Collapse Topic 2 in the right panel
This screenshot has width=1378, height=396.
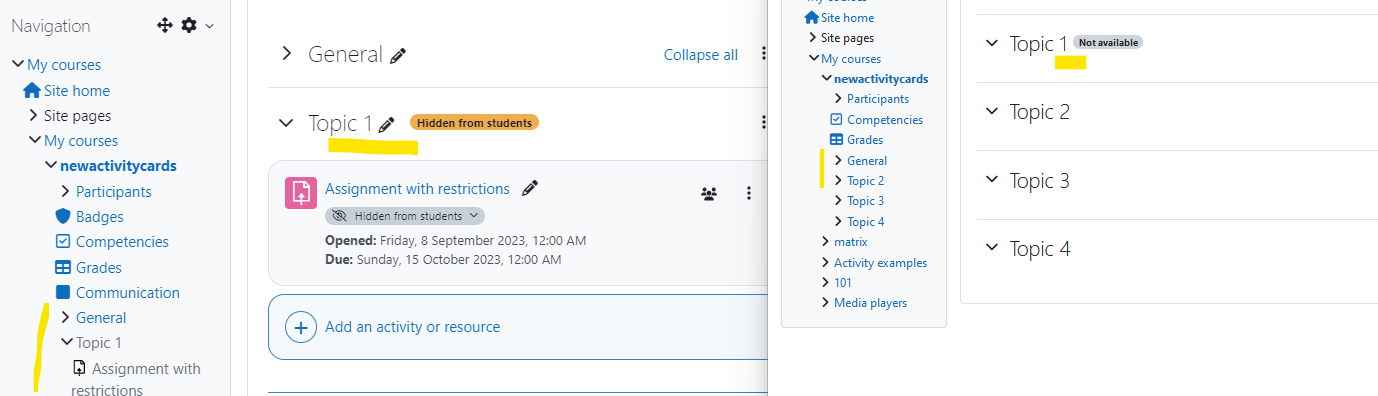coord(992,112)
